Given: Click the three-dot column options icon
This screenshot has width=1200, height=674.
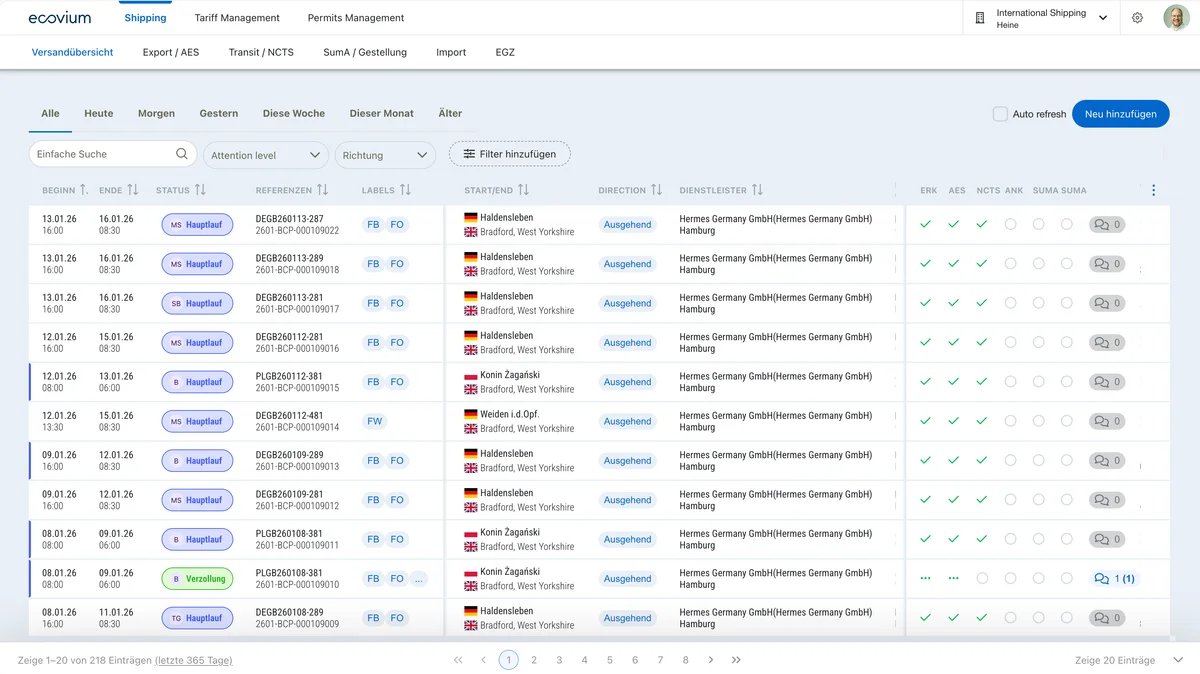Looking at the screenshot, I should pos(1153,189).
